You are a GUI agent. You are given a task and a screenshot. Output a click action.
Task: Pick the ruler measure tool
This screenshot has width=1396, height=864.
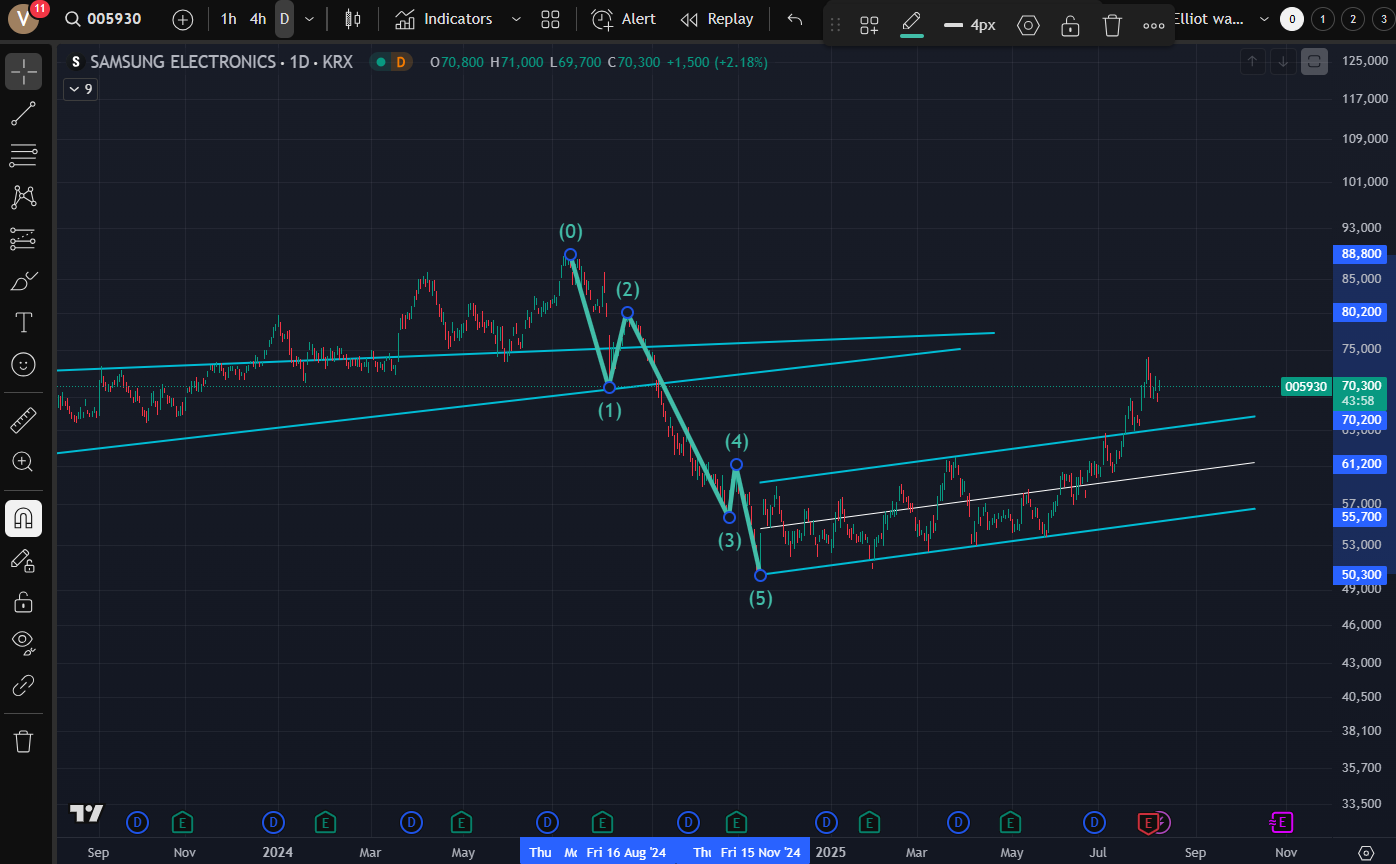23,420
